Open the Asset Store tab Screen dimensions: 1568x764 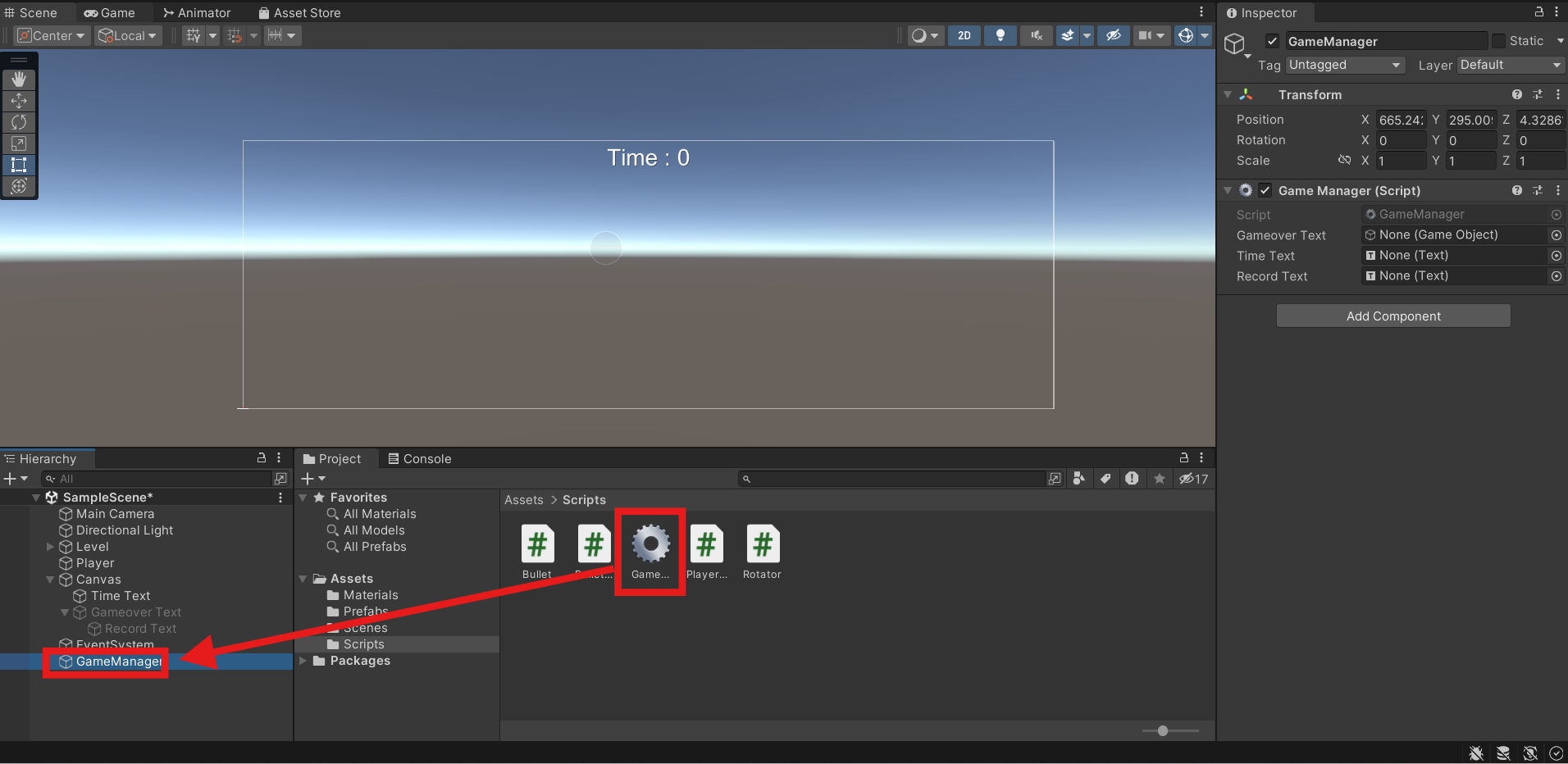(299, 12)
